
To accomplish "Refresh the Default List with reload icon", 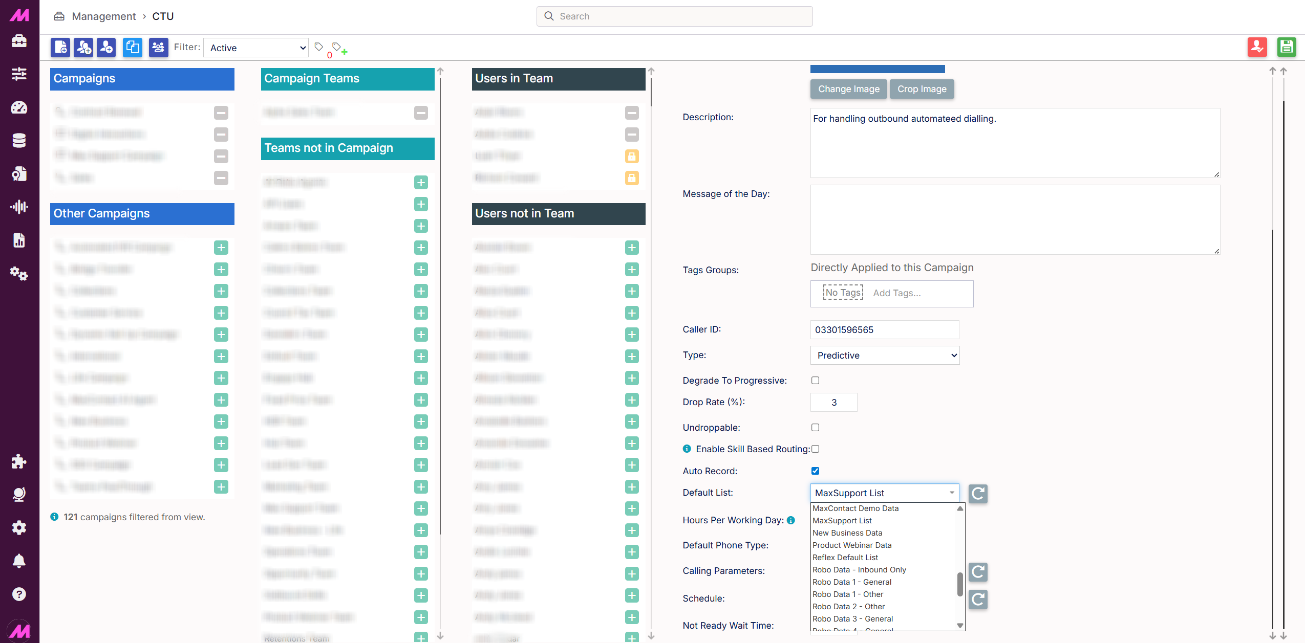I will (x=978, y=493).
